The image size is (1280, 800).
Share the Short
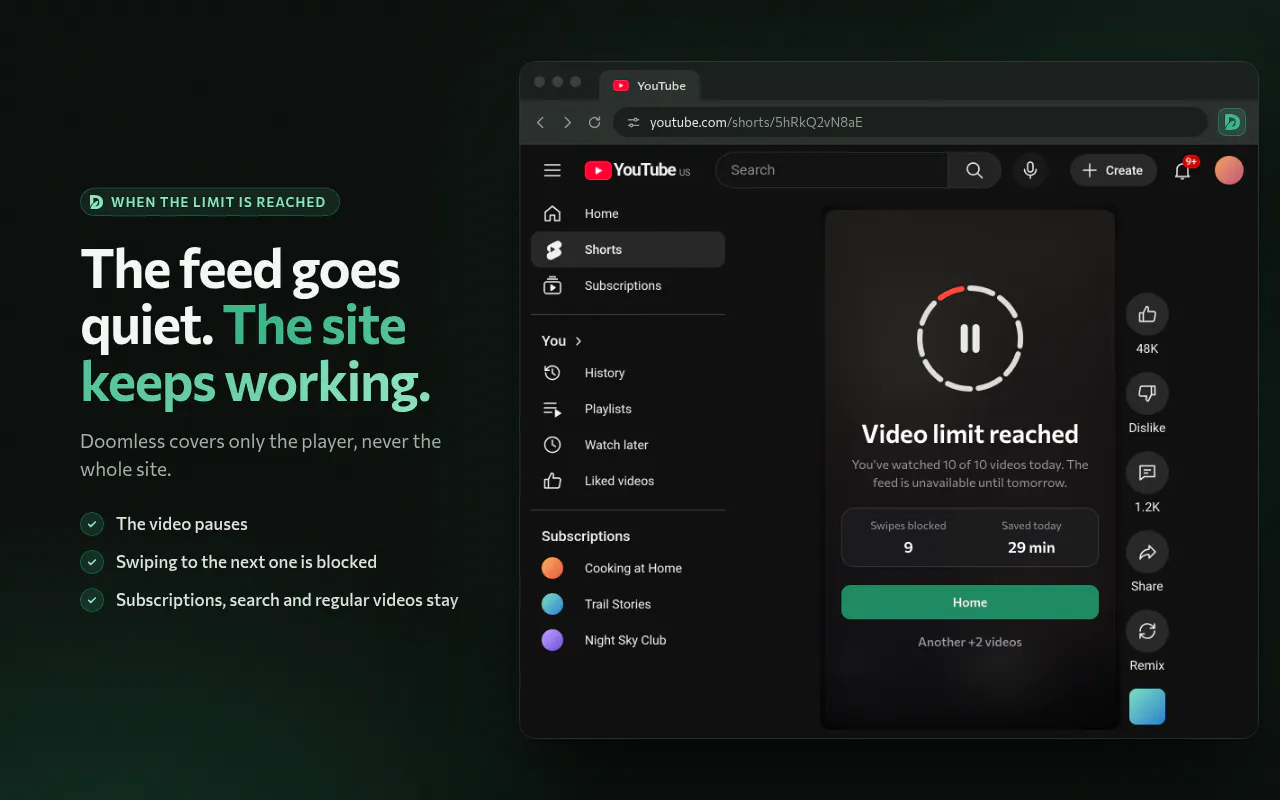[x=1147, y=551]
